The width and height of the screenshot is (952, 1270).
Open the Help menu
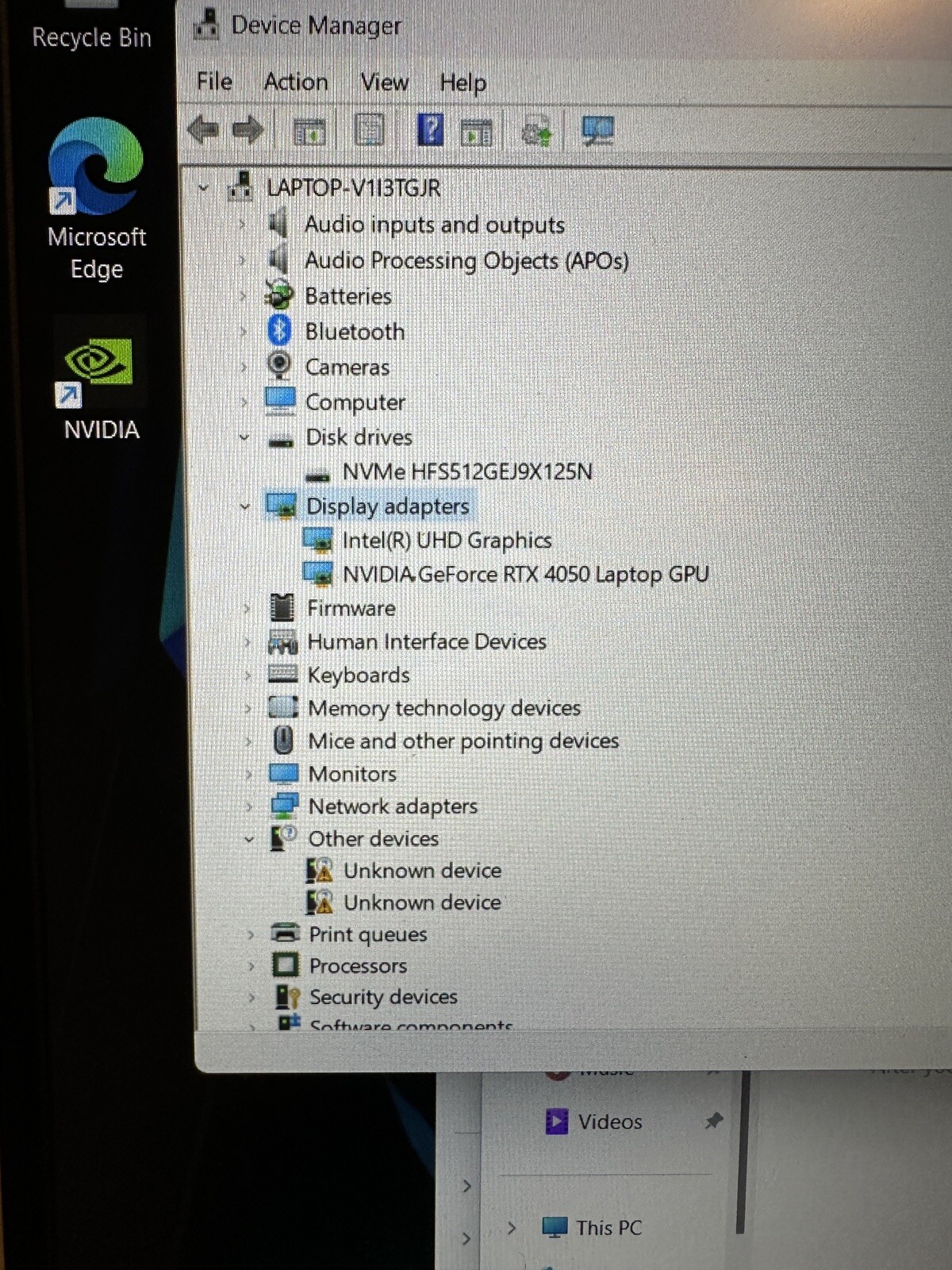463,83
